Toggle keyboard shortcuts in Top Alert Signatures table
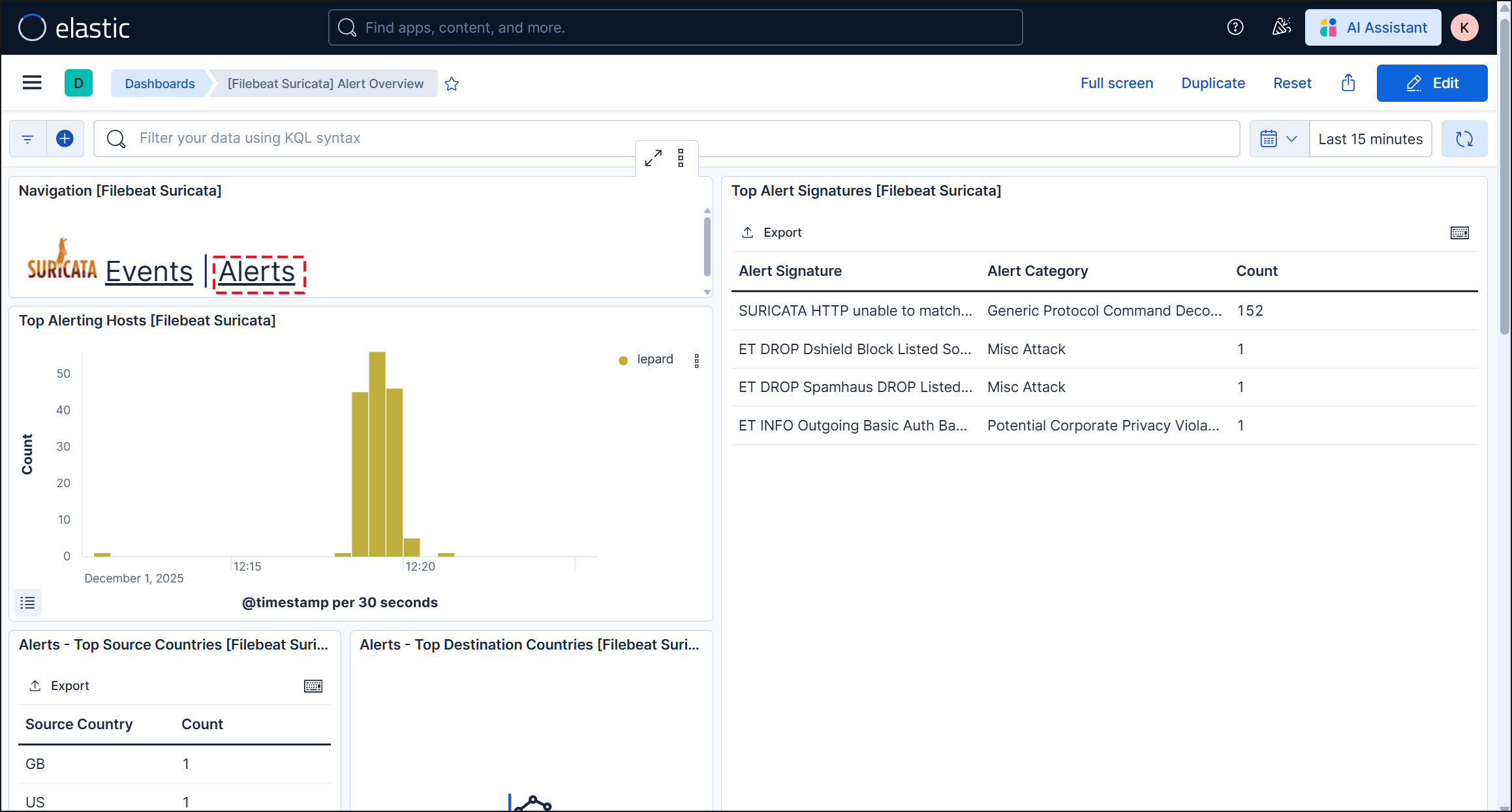 point(1459,233)
